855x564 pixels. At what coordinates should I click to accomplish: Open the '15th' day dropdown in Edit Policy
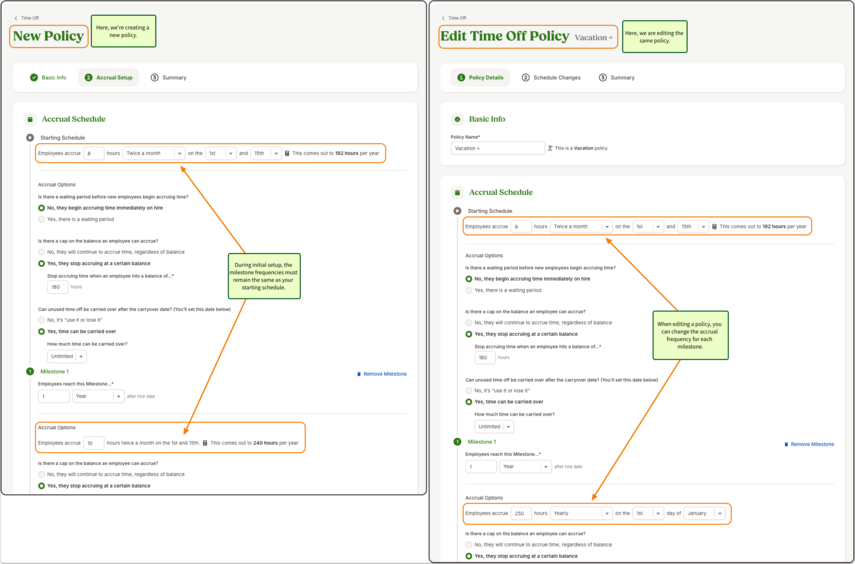click(694, 226)
